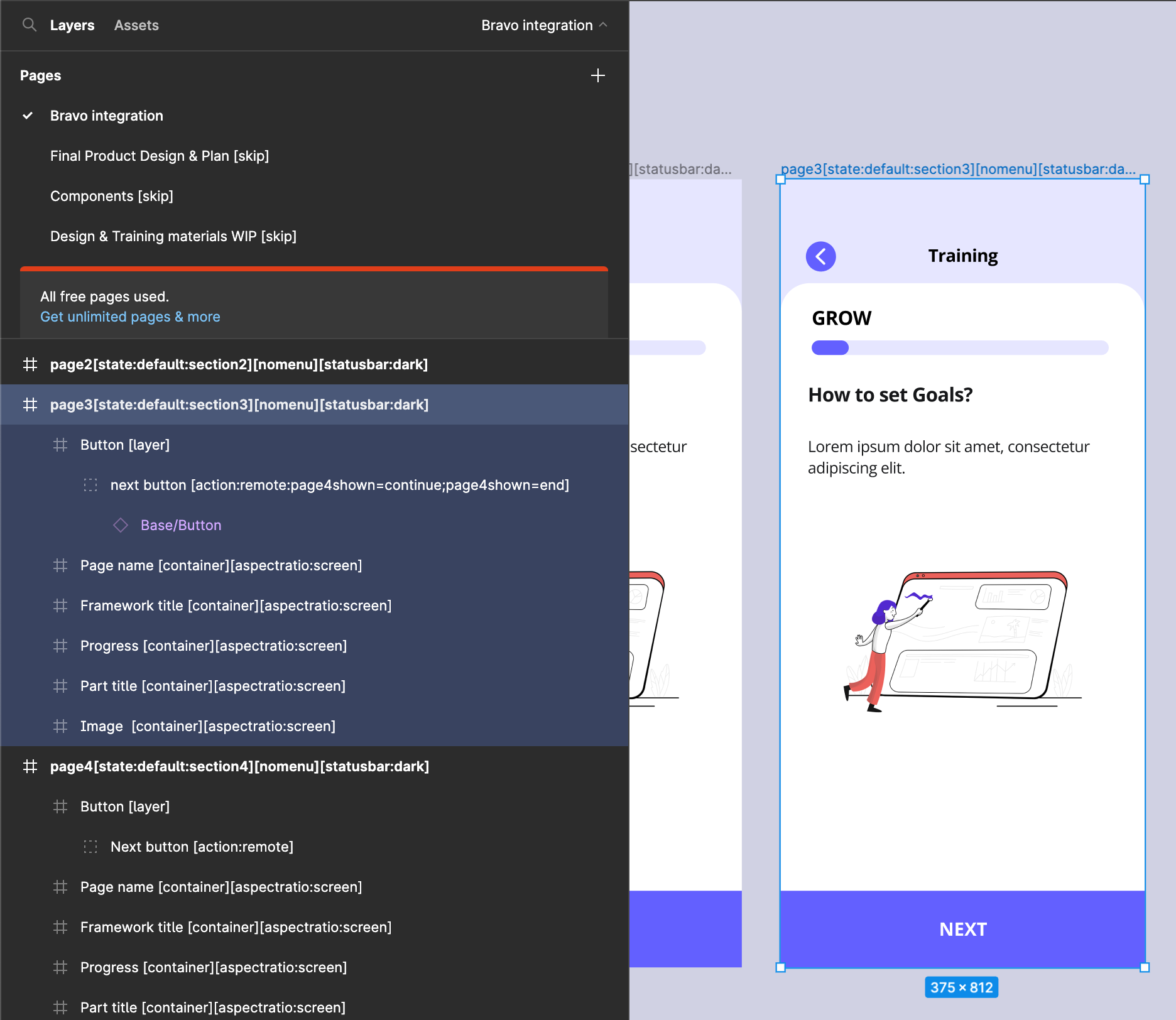Click the group icon of the next button action layer

pos(90,485)
